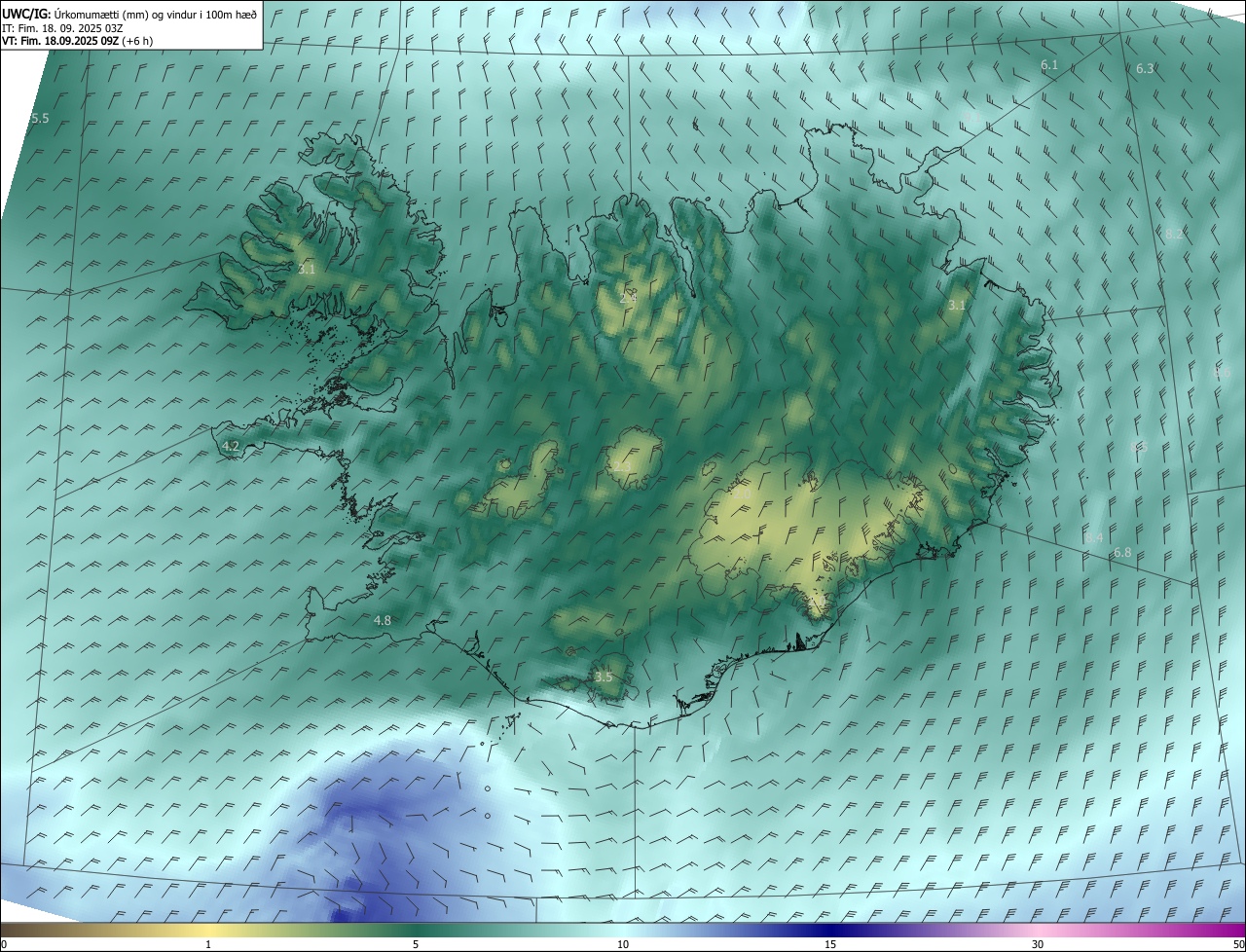Click the color scale at tick 5

point(416,944)
